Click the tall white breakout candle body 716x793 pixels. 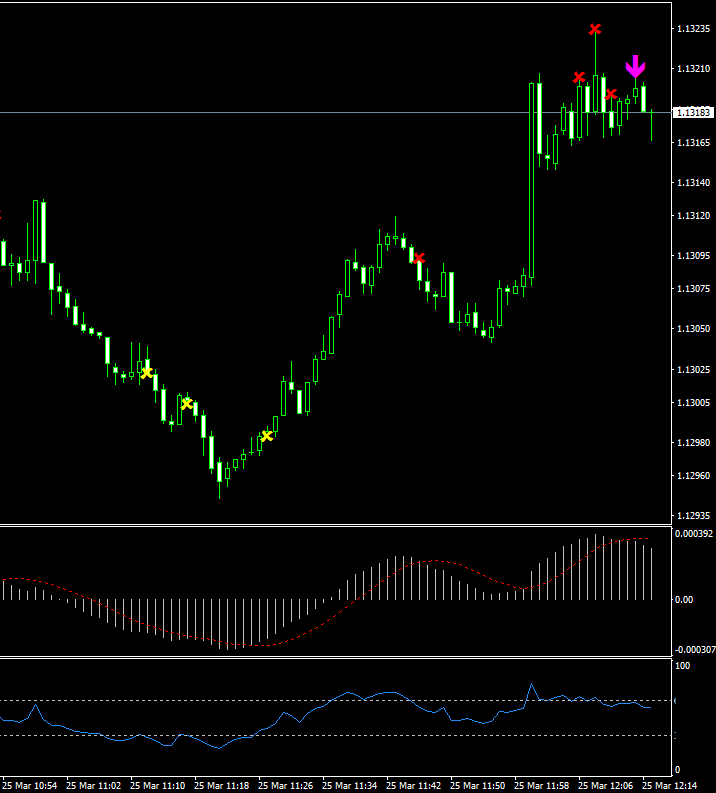pos(531,180)
